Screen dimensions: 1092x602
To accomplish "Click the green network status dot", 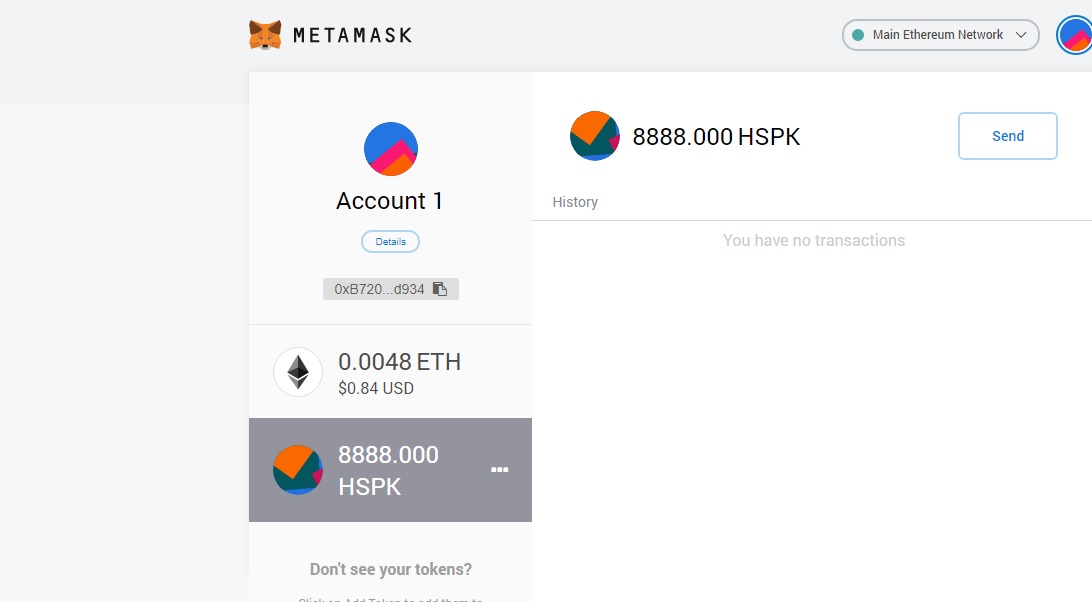I will pos(857,35).
